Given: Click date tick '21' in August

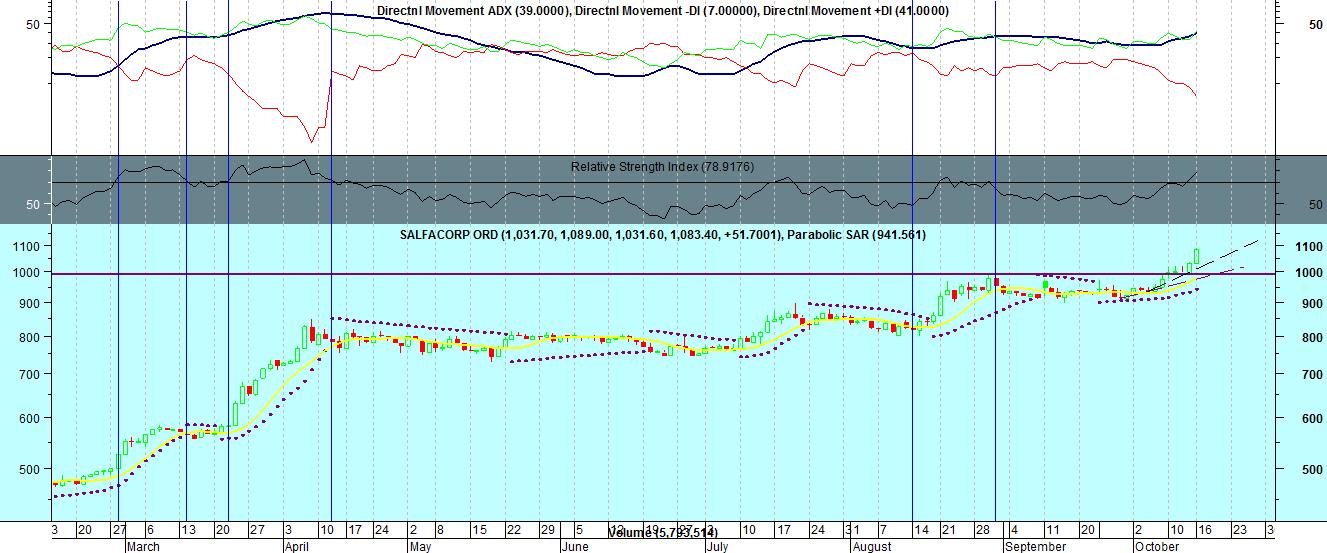Looking at the screenshot, I should click(948, 530).
